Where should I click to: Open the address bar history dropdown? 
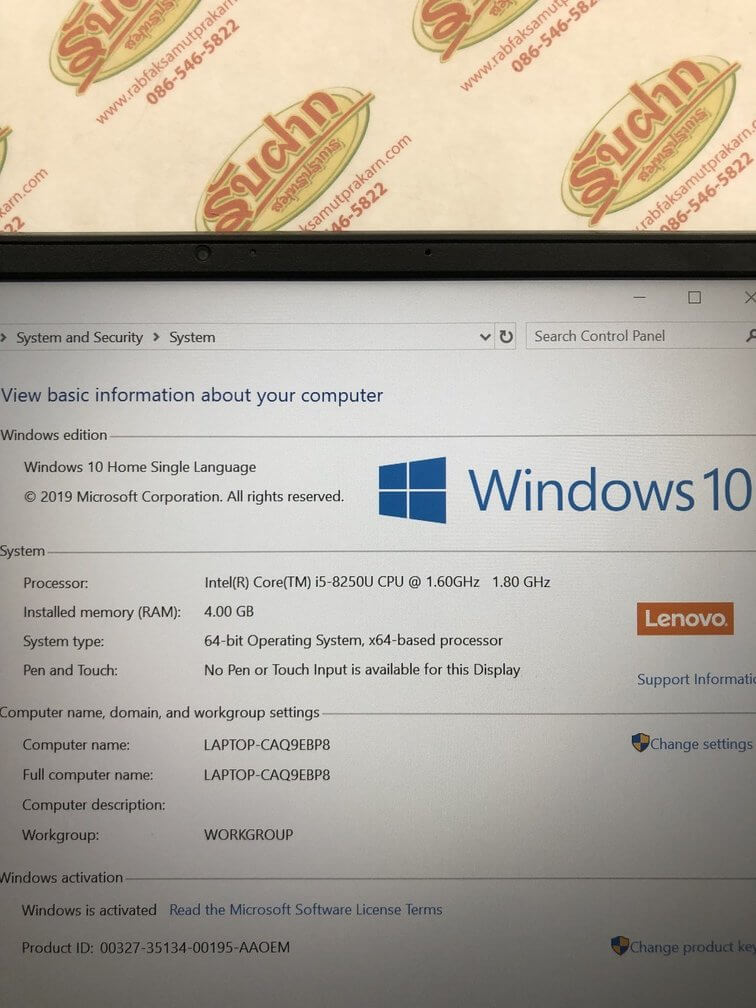coord(485,337)
